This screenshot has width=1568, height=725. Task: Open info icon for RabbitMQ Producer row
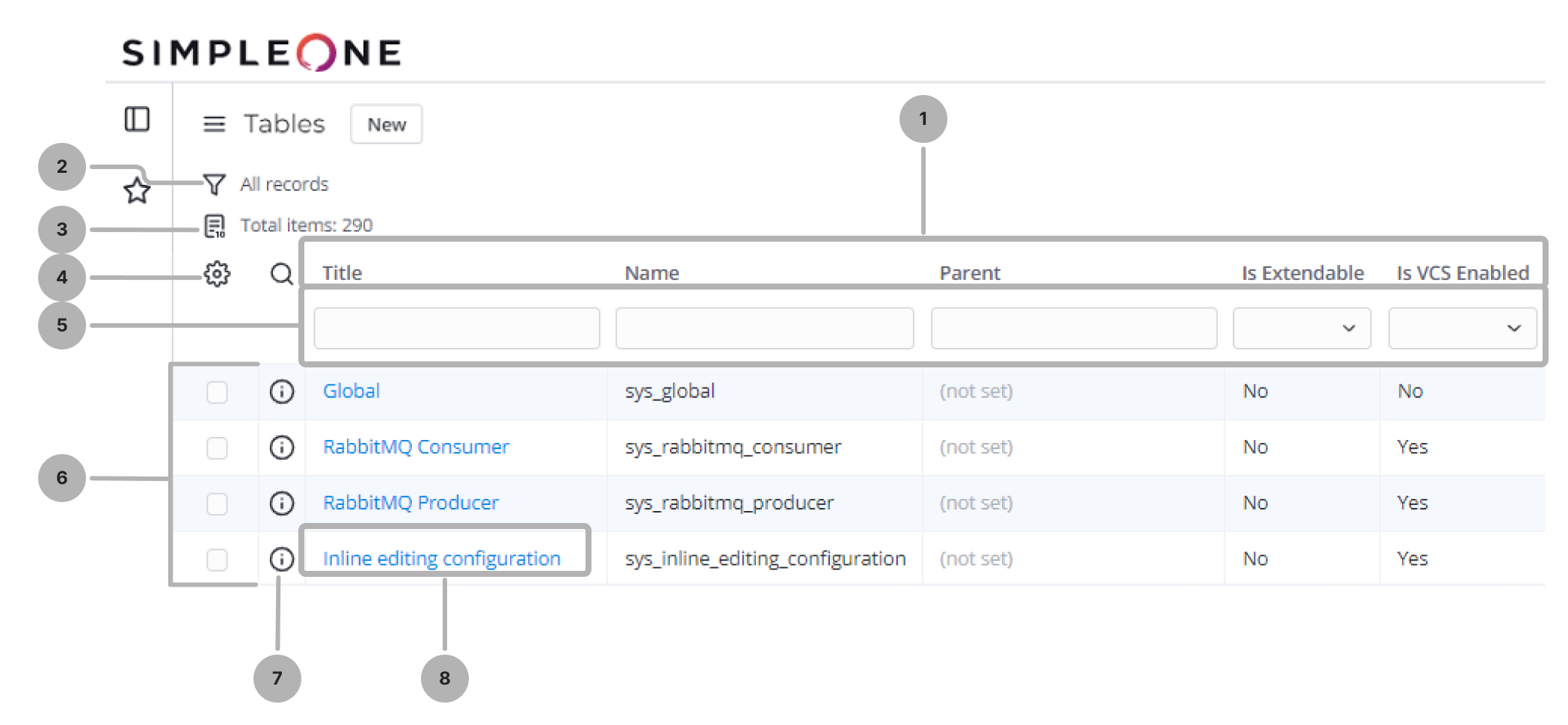[282, 503]
